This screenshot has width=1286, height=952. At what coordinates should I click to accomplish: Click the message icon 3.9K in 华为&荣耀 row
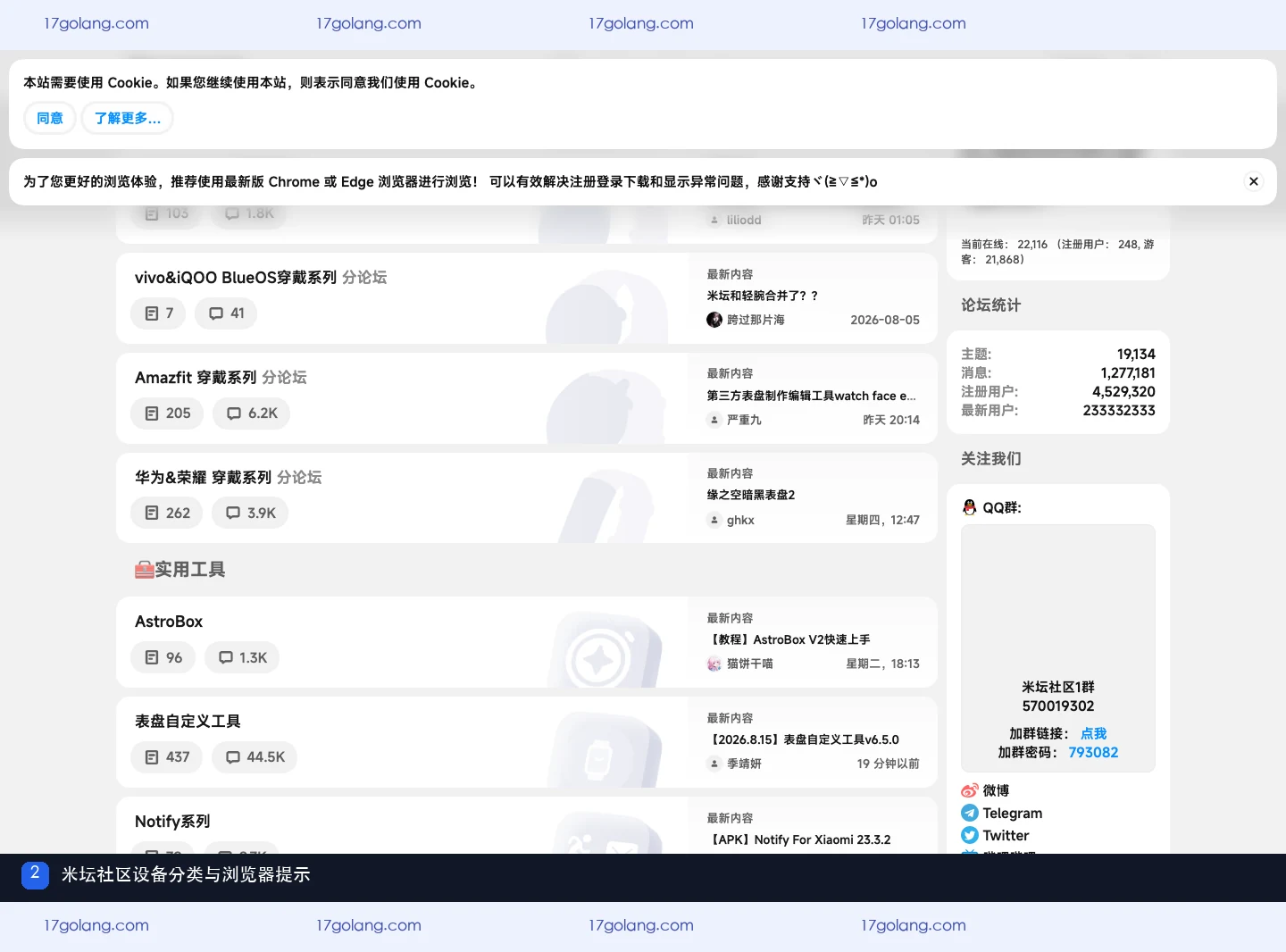[233, 514]
